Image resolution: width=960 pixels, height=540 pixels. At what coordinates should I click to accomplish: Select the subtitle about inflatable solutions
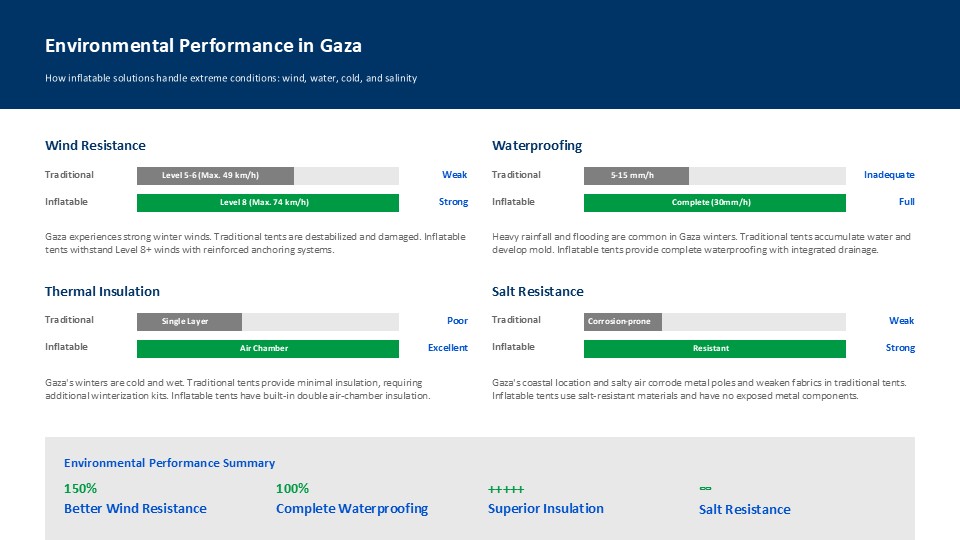(x=231, y=78)
